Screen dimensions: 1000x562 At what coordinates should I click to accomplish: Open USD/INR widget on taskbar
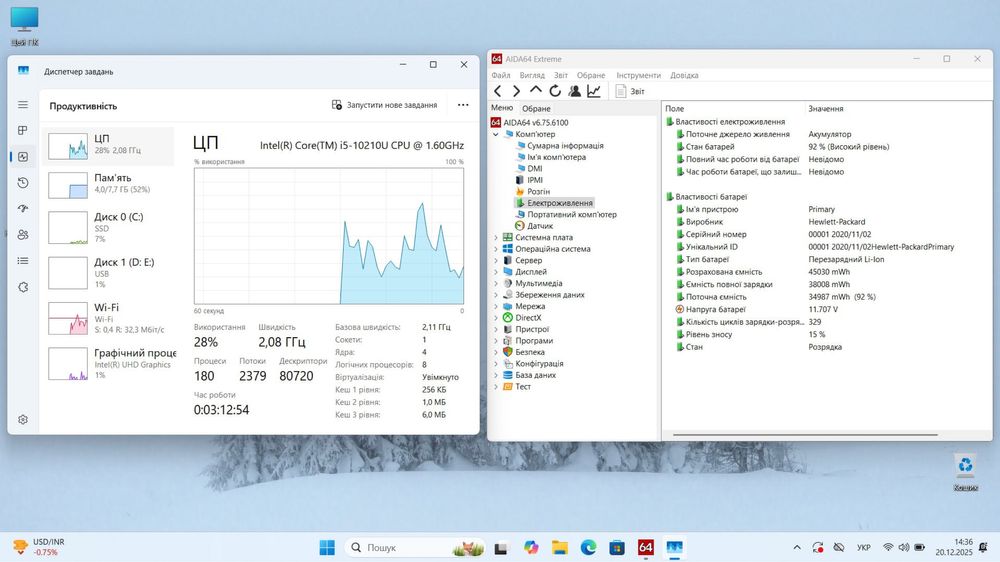coord(40,547)
